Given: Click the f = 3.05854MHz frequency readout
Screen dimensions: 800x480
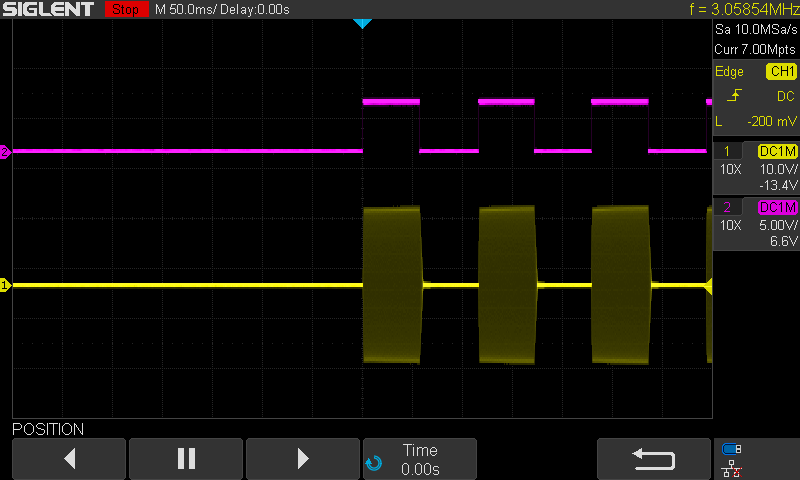Looking at the screenshot, I should pos(744,9).
